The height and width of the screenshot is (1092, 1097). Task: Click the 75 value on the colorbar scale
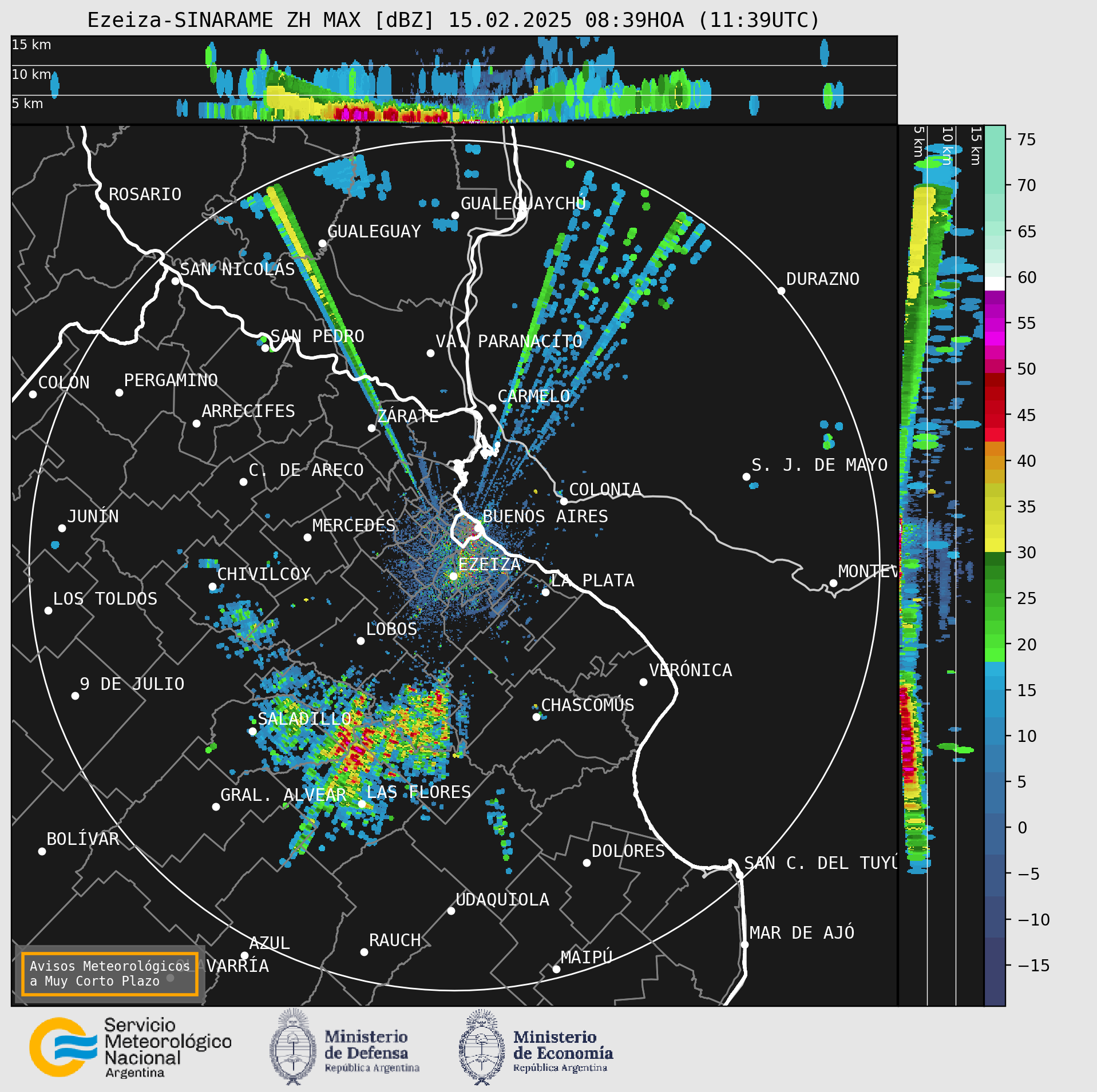tap(1027, 140)
